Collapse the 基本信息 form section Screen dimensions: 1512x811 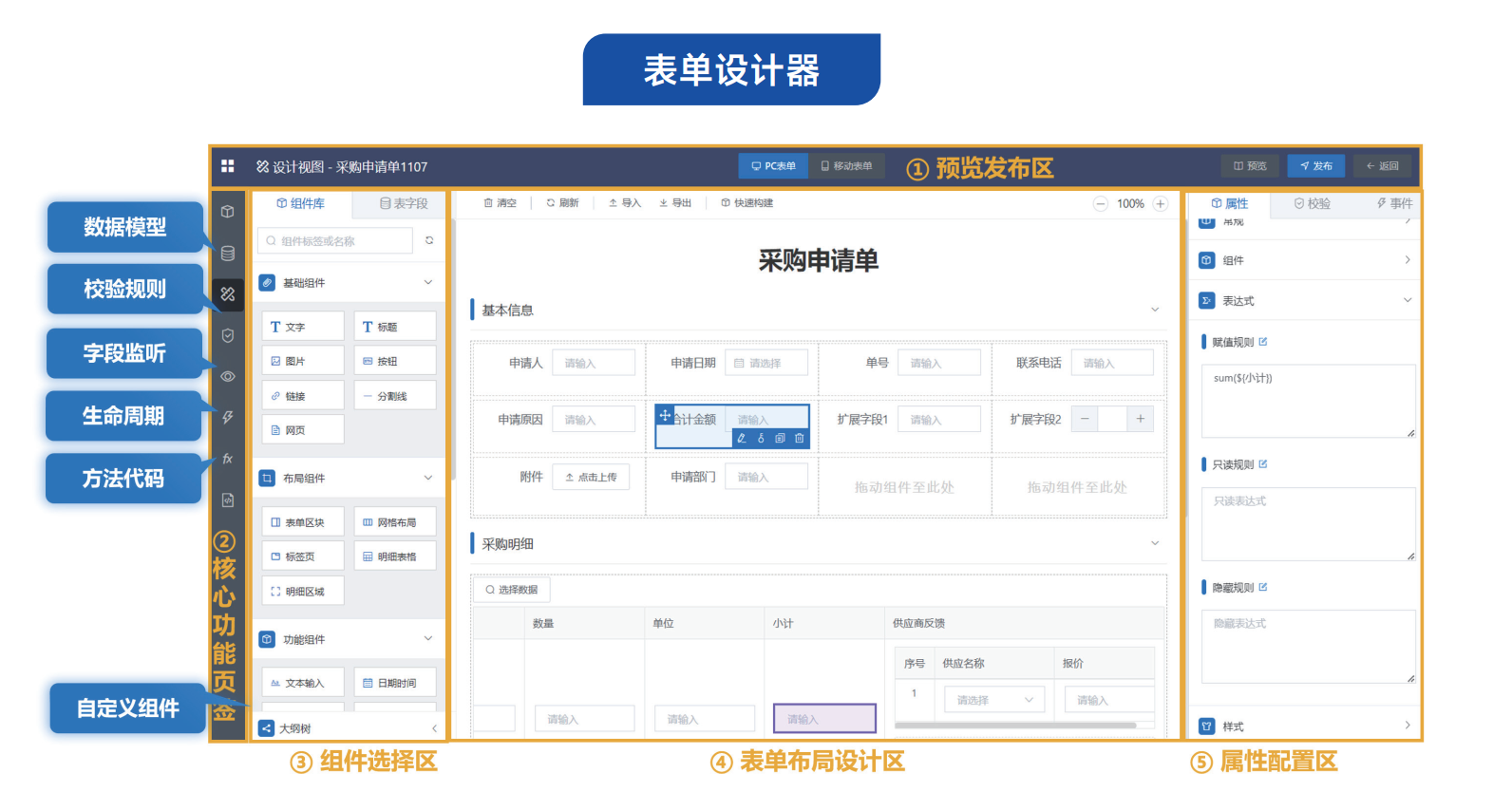coord(1155,310)
